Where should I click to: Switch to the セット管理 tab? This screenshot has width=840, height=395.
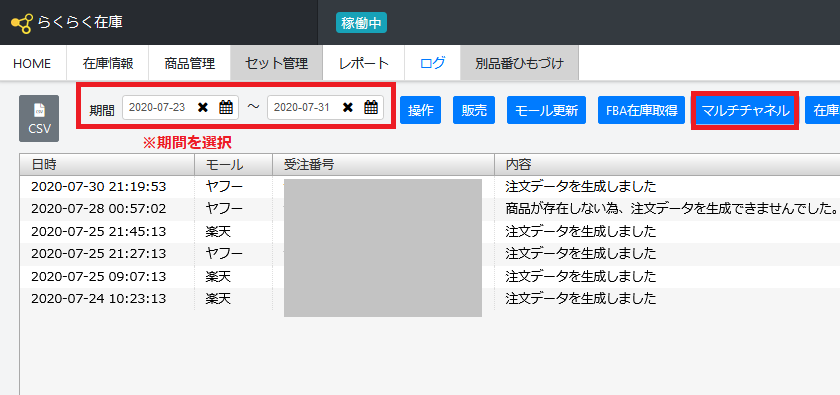(276, 63)
